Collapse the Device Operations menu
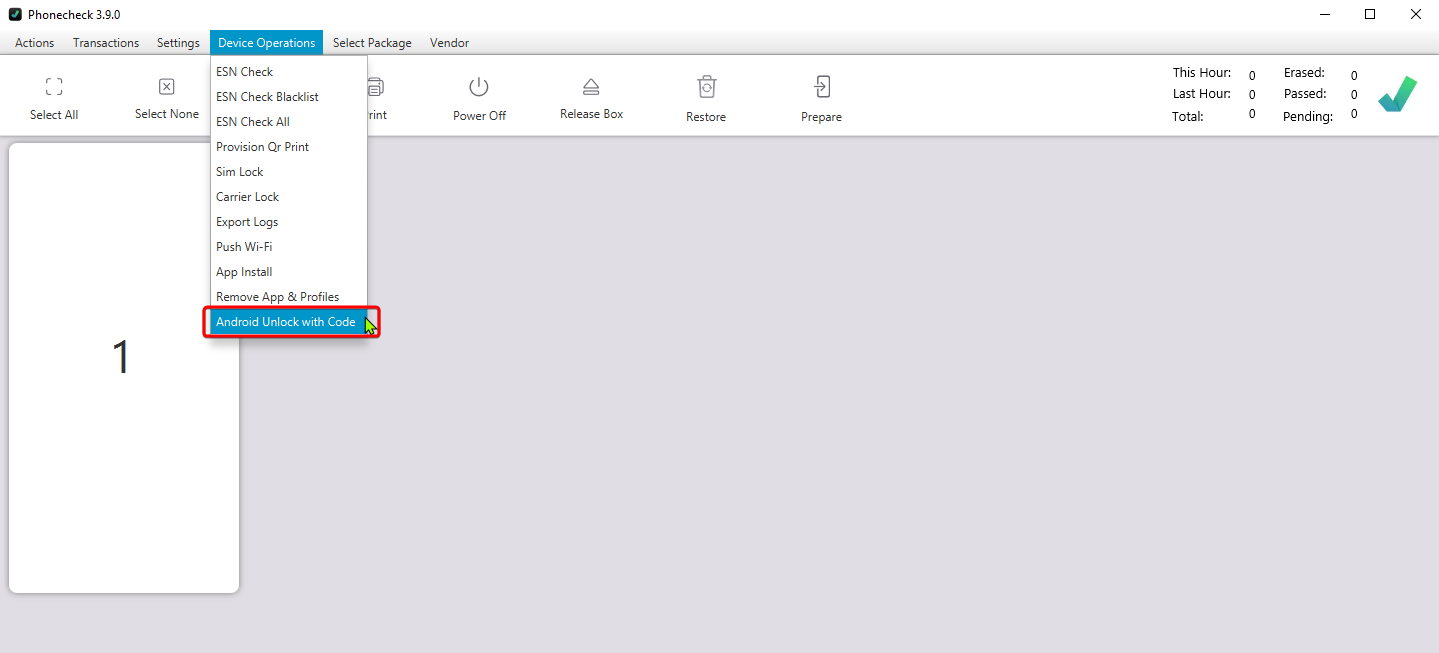This screenshot has width=1439, height=653. tap(266, 43)
